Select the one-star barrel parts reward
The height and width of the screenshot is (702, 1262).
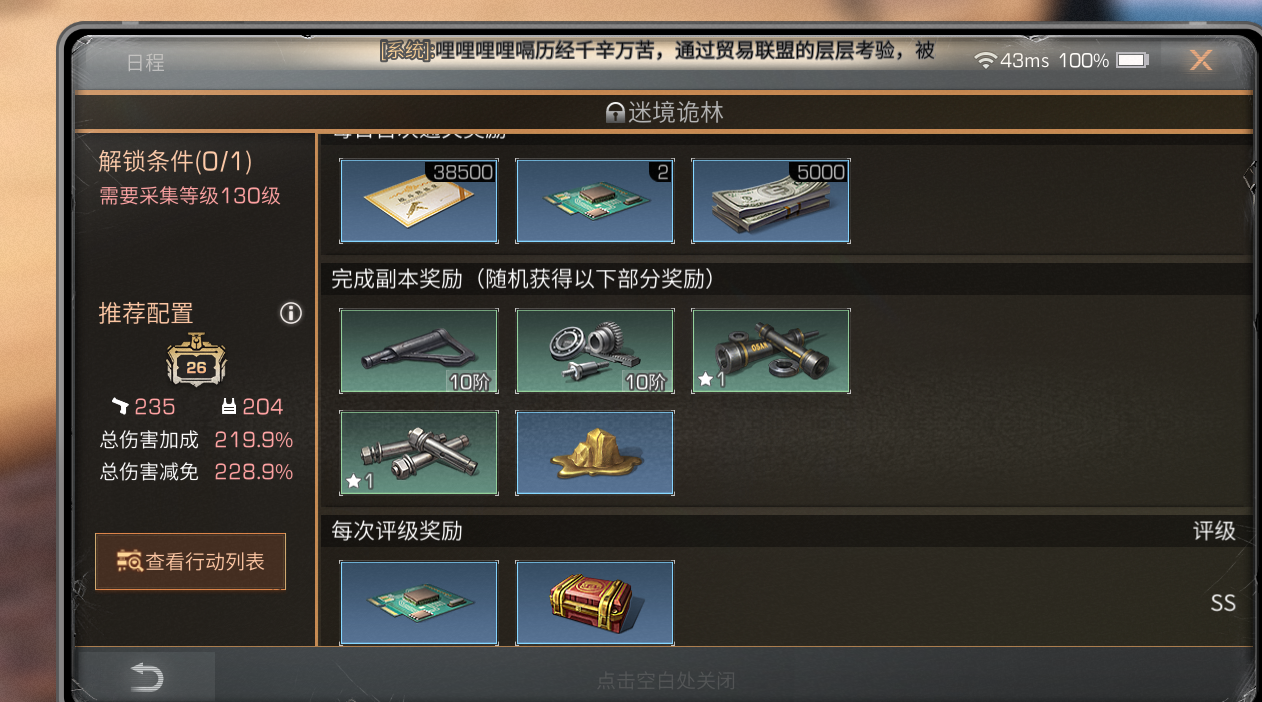771,351
